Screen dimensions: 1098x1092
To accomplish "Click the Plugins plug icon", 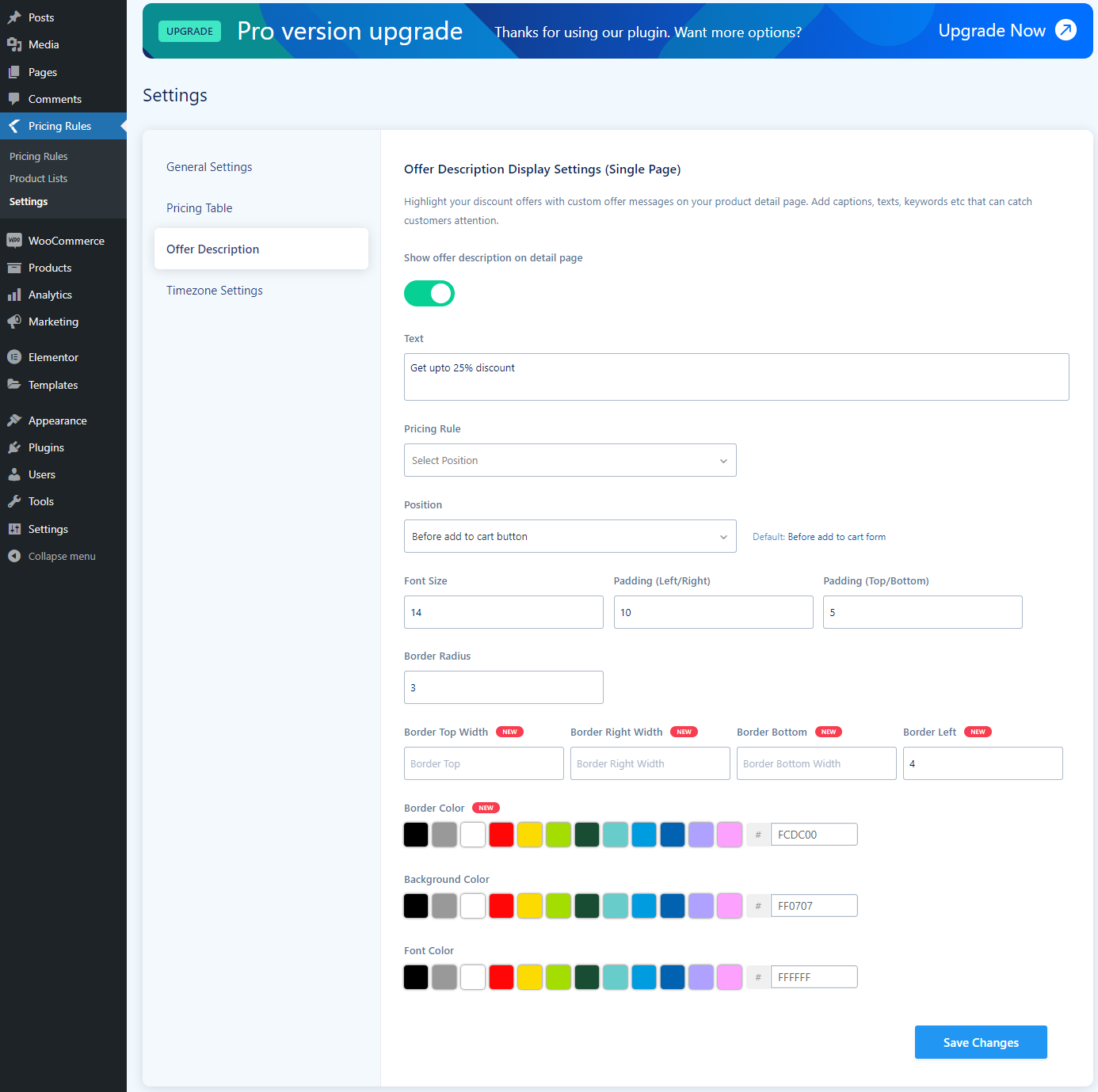I will 14,447.
